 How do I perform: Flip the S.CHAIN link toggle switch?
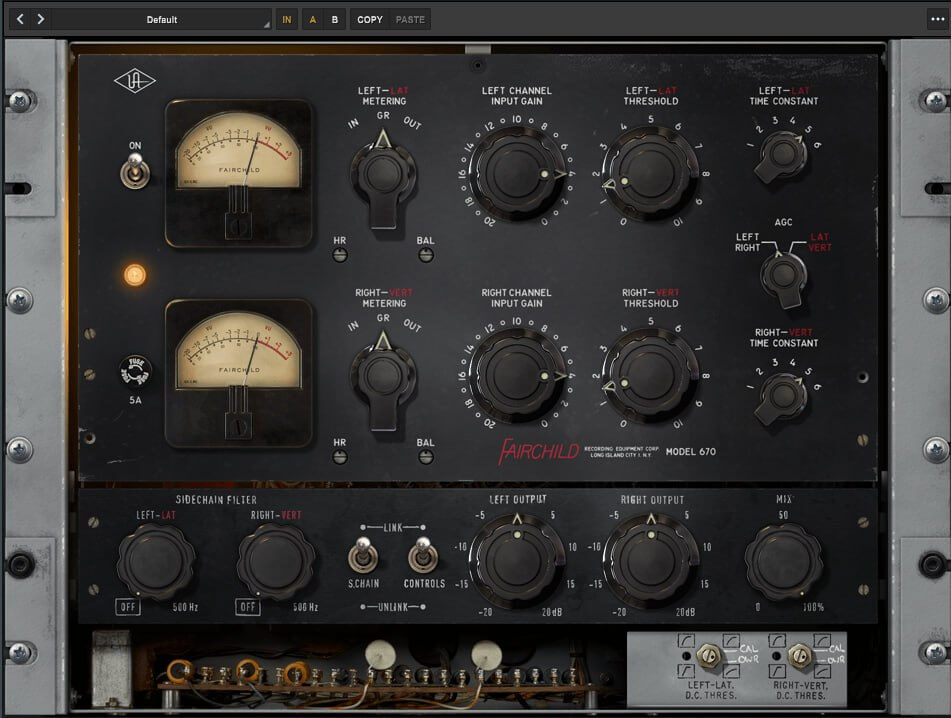coord(363,554)
